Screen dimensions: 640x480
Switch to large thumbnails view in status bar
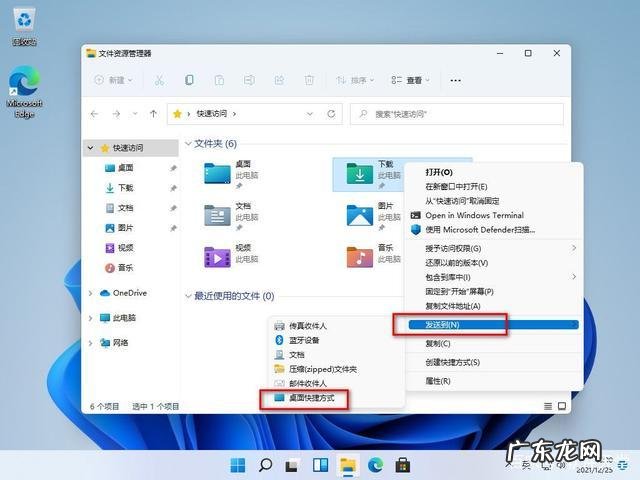click(562, 406)
